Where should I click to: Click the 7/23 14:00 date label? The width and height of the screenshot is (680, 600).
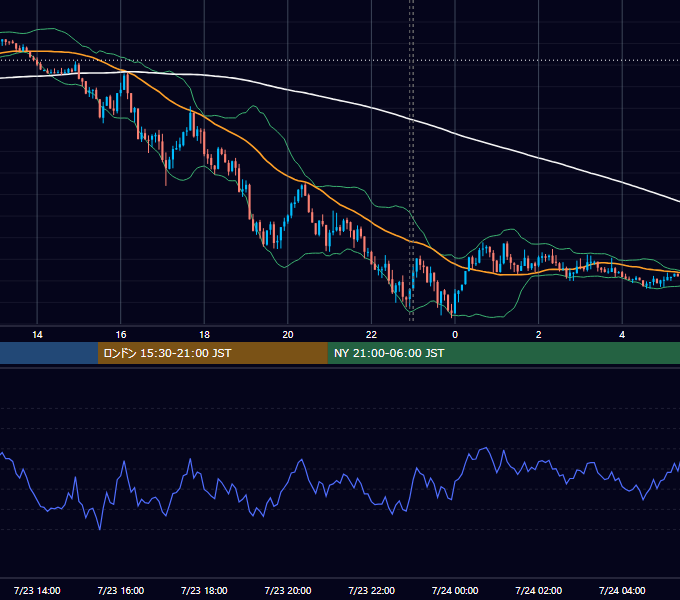(x=37, y=590)
